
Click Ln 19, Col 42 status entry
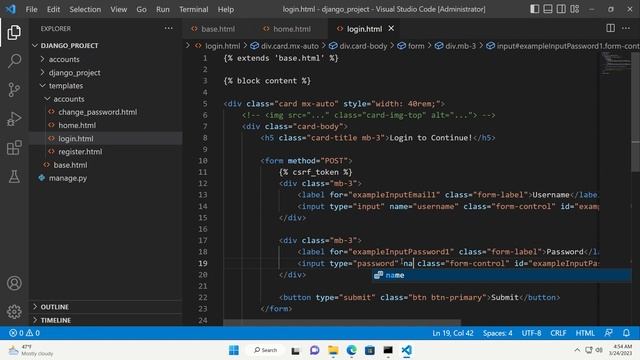[453, 333]
